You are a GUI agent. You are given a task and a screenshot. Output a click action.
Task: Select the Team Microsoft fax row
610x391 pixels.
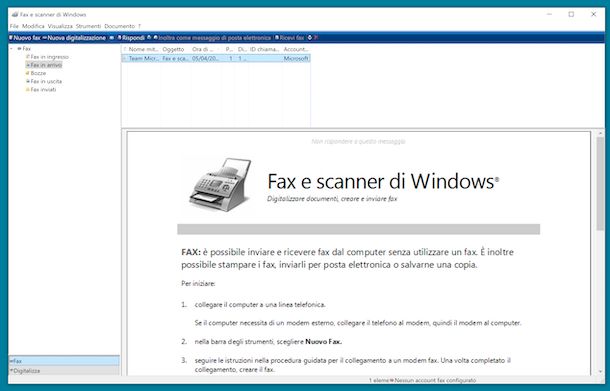[216, 58]
